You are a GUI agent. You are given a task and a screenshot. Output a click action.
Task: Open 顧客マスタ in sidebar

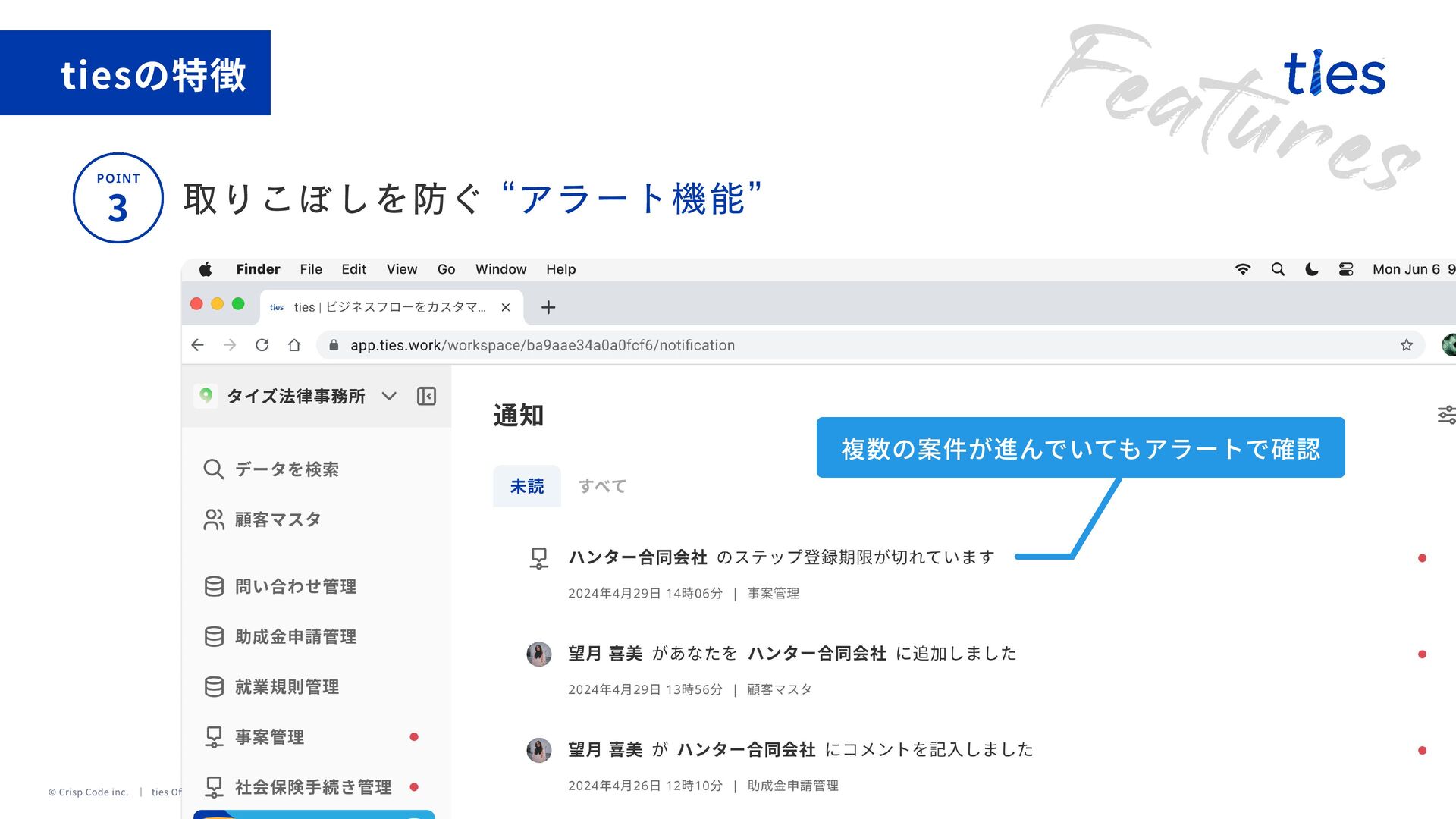pyautogui.click(x=278, y=519)
